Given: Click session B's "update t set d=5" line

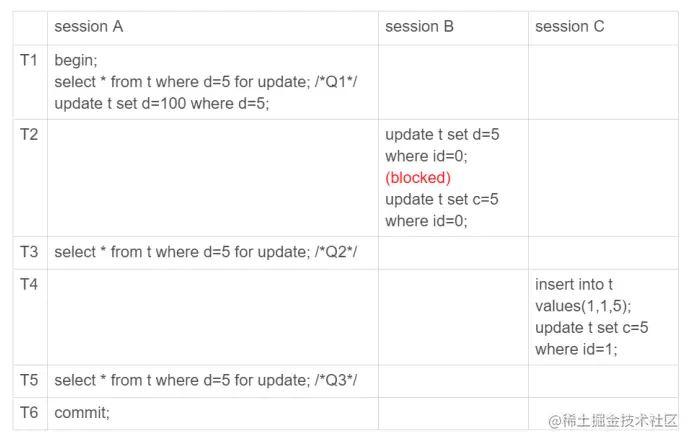Looking at the screenshot, I should [x=442, y=134].
